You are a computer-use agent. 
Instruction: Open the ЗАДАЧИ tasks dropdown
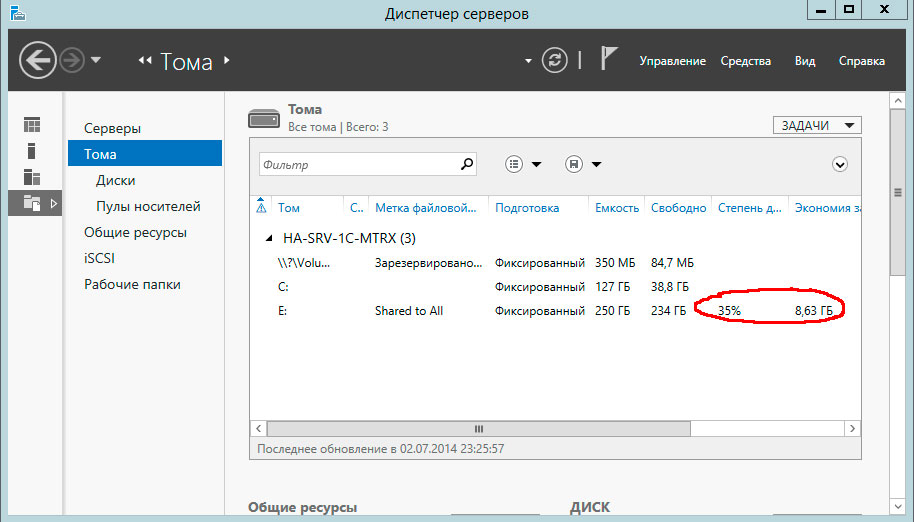point(816,125)
